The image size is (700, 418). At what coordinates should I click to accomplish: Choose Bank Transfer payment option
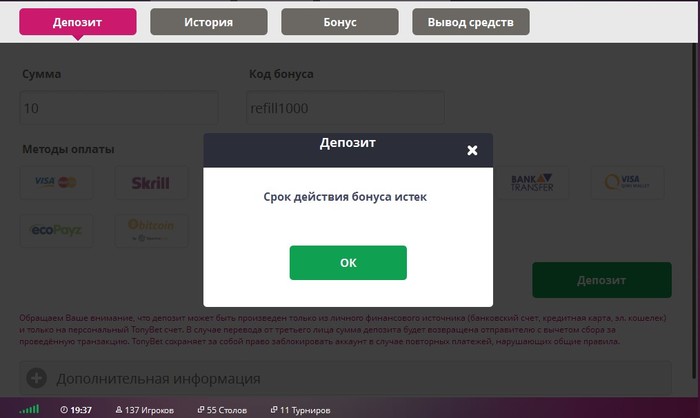tap(532, 182)
